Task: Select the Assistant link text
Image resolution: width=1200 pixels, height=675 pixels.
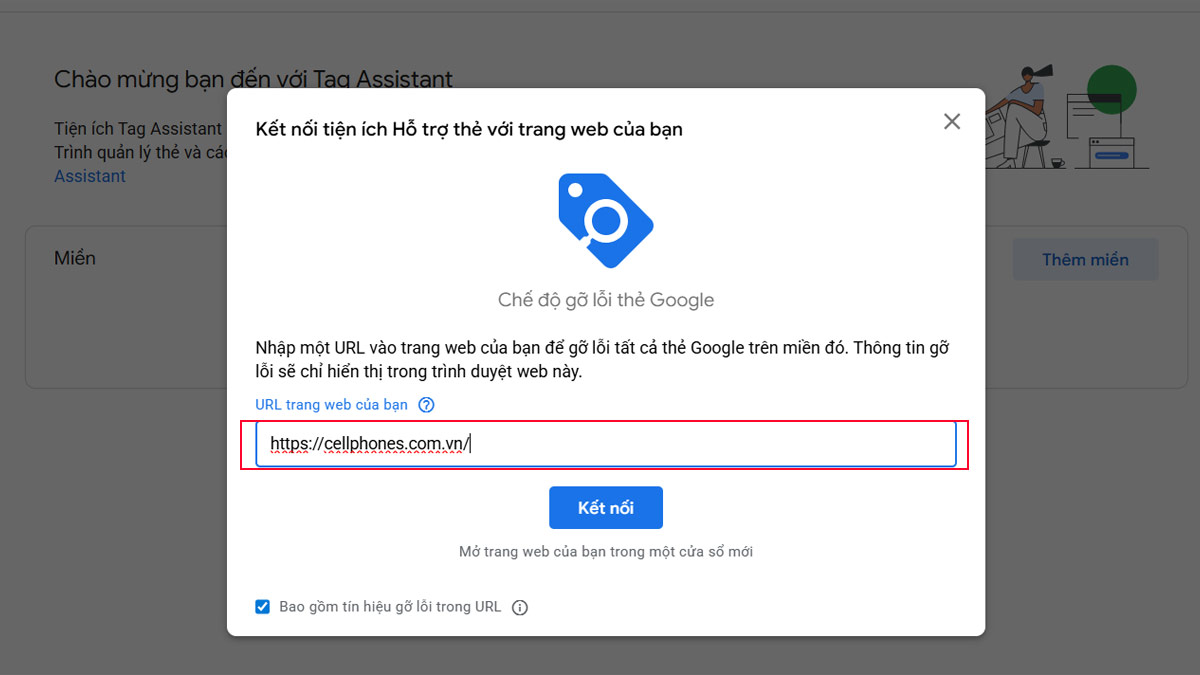Action: click(x=89, y=175)
